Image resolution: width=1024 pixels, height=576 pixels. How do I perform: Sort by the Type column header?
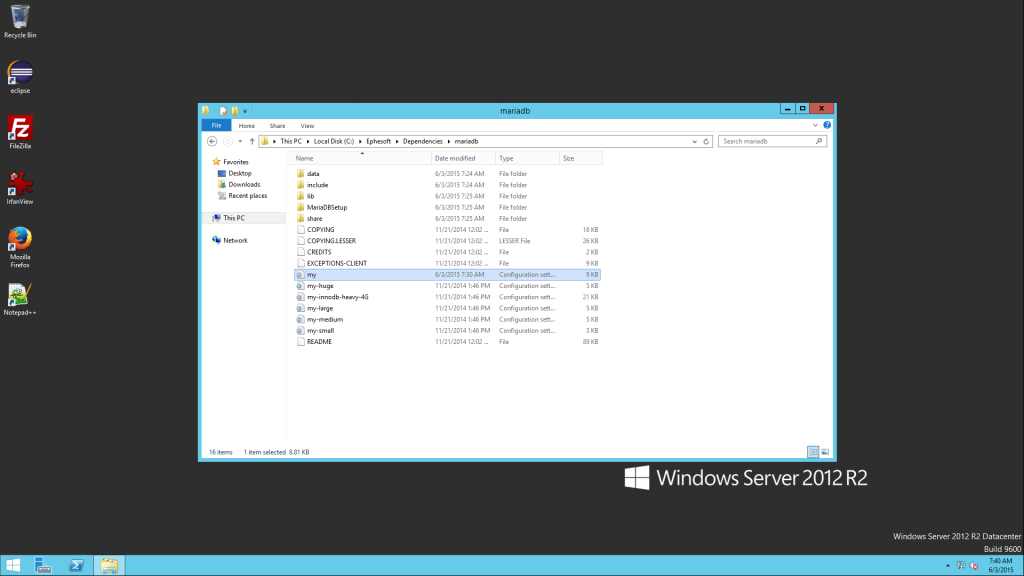[528, 158]
